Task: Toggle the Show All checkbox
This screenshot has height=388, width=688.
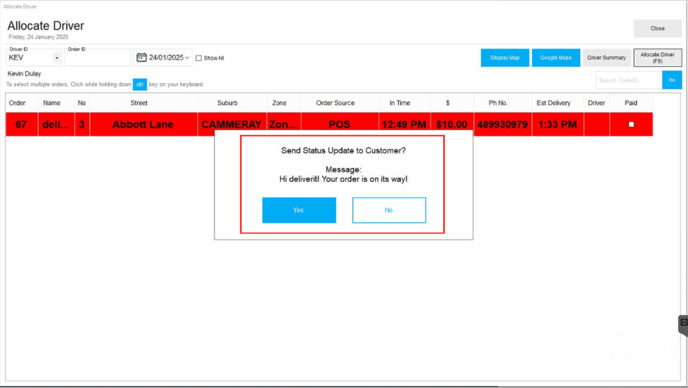Action: click(x=199, y=58)
